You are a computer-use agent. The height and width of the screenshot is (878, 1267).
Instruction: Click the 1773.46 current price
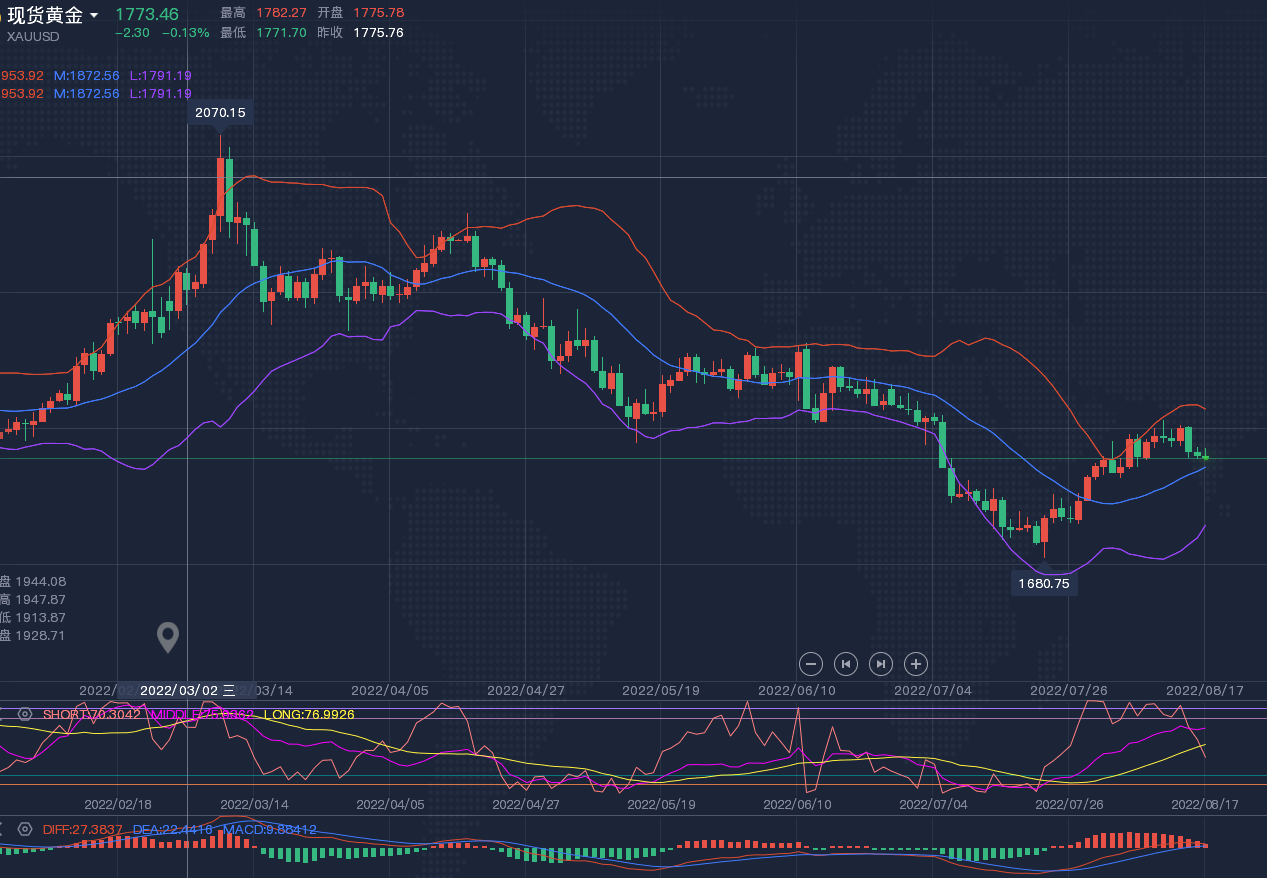(x=147, y=14)
